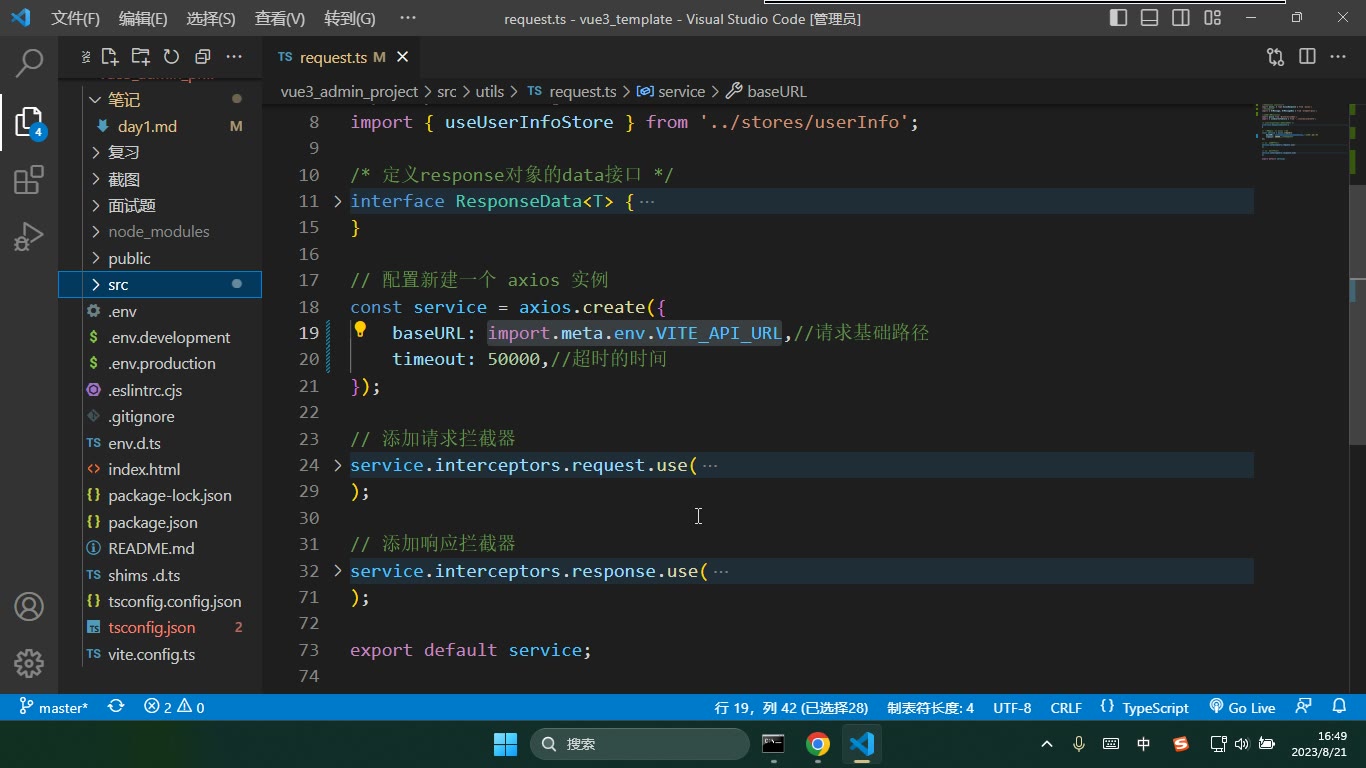Collapse all folders in Explorer
The image size is (1366, 768).
point(202,57)
